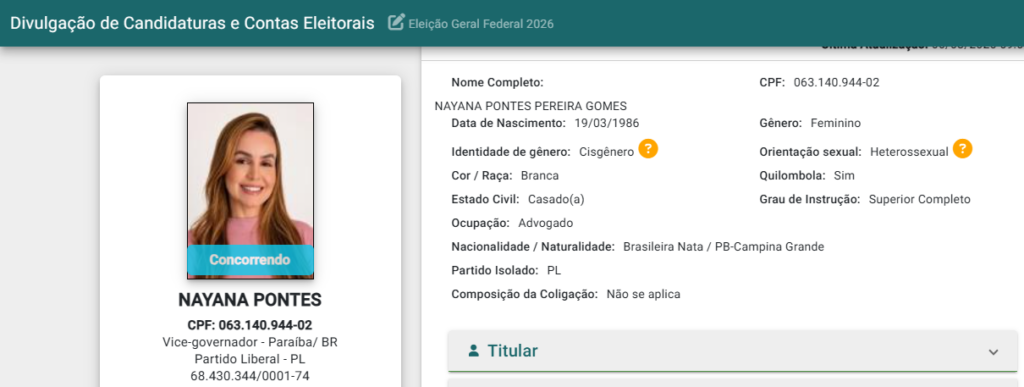Image resolution: width=1024 pixels, height=387 pixels.
Task: Expand the collapsed panel below Titular
Action: coord(733,382)
